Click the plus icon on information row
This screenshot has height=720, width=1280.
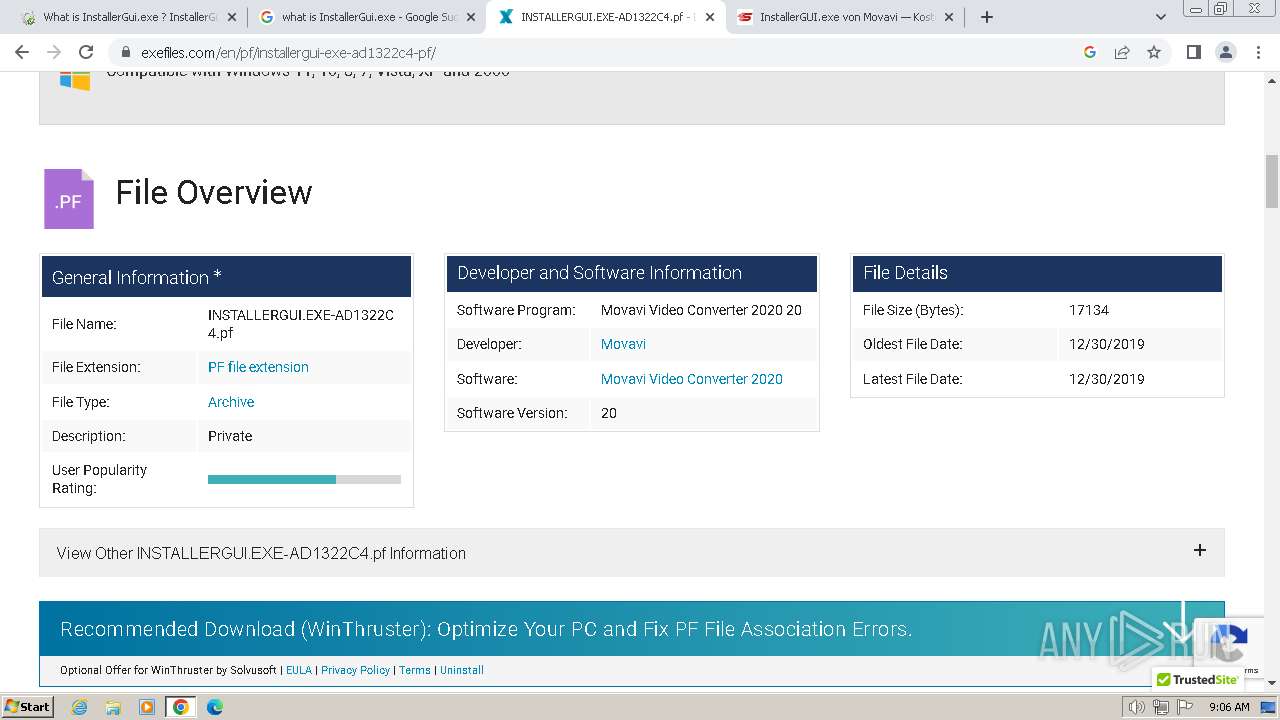click(x=1200, y=550)
